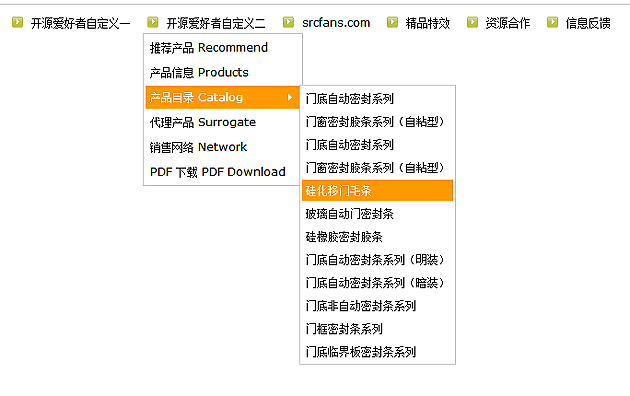Select 玻璃自动门密封条 submenu item
This screenshot has width=630, height=396.
click(377, 214)
